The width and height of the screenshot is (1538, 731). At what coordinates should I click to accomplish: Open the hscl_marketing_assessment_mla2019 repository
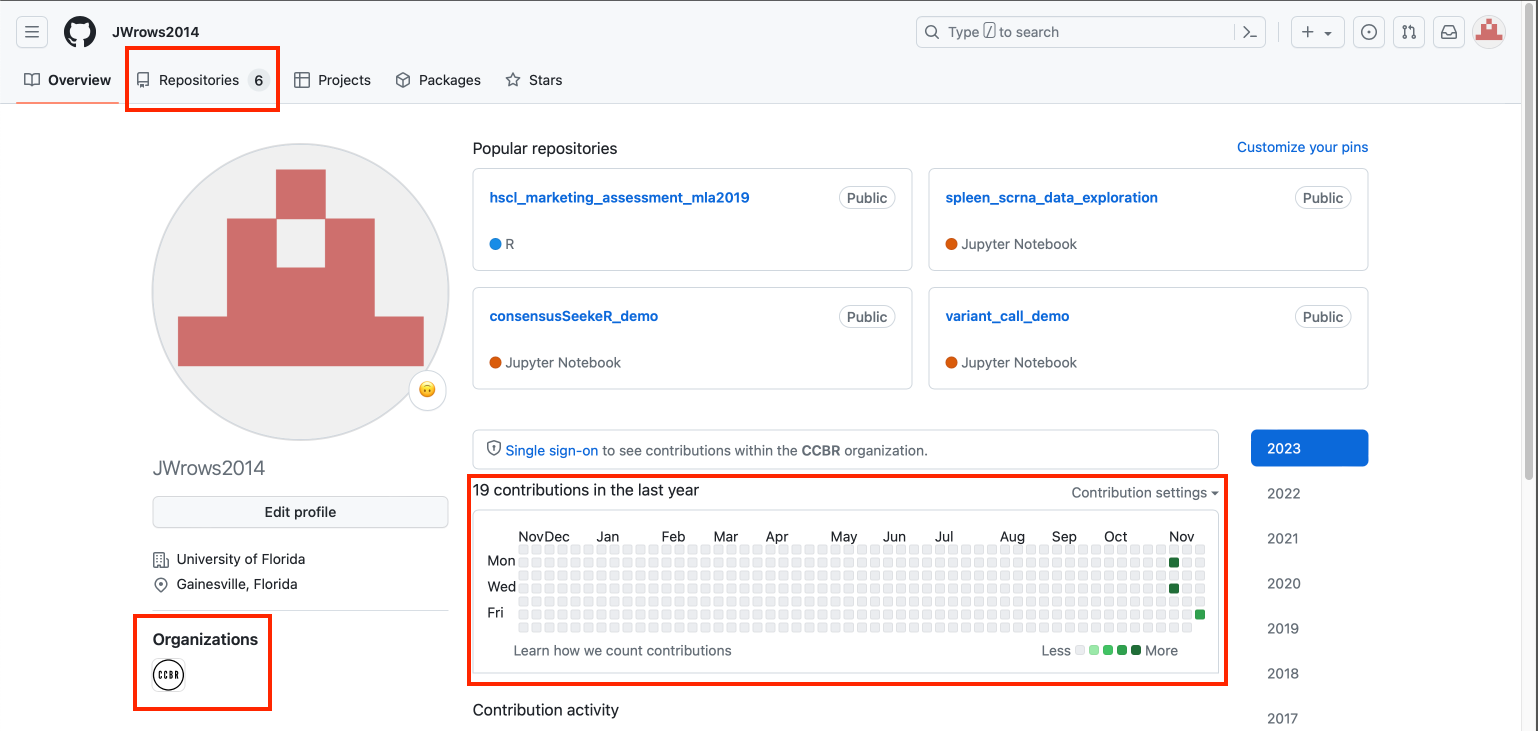(x=619, y=198)
